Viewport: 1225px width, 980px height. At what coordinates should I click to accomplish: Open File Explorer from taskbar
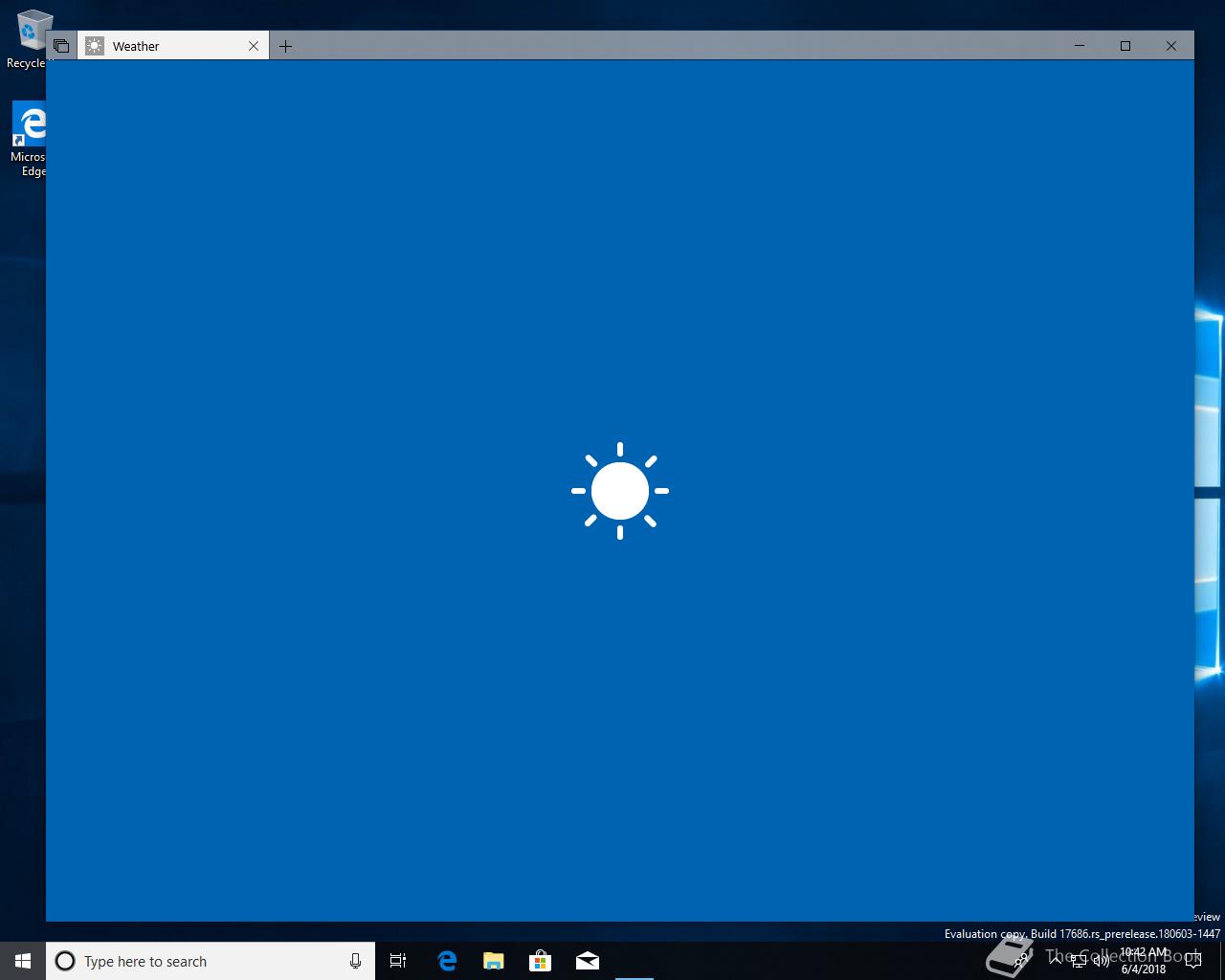pos(494,961)
